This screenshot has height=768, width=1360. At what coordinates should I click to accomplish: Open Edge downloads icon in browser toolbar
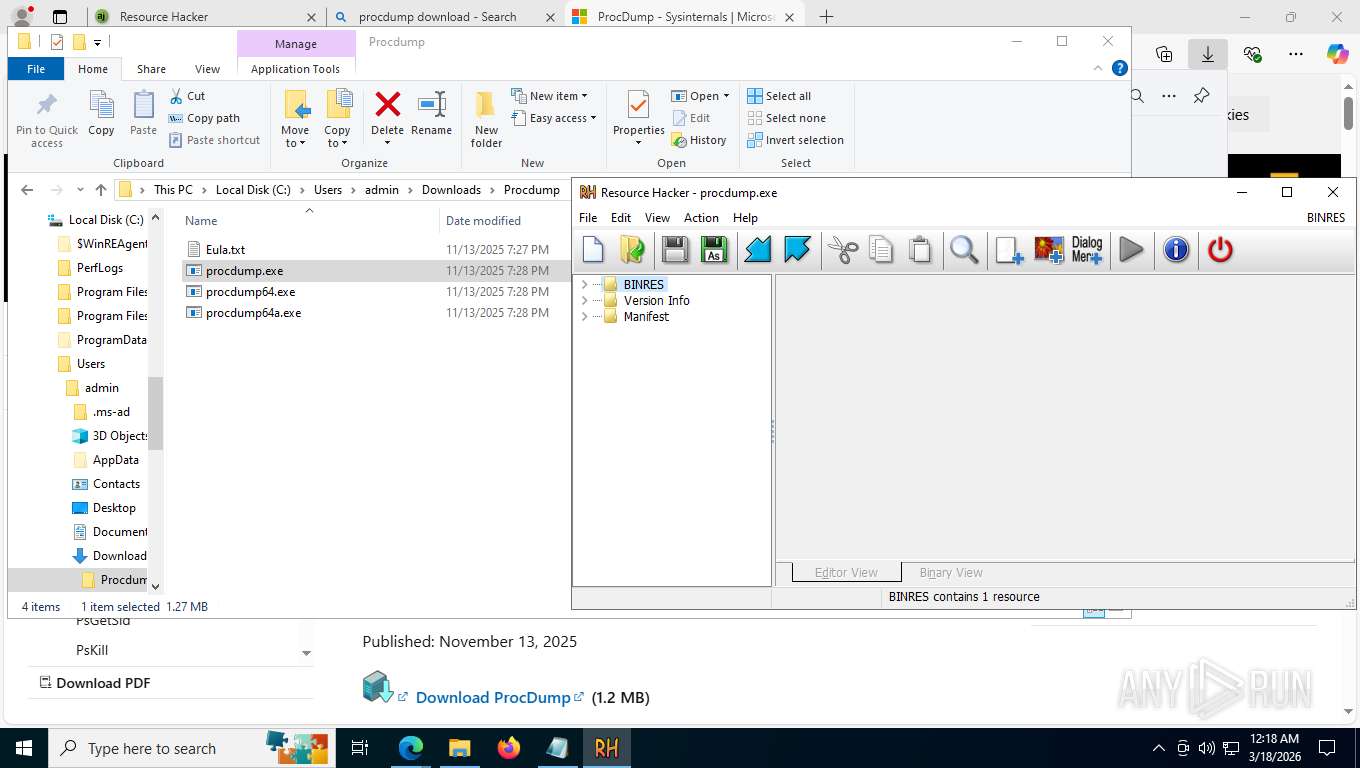click(x=1208, y=55)
